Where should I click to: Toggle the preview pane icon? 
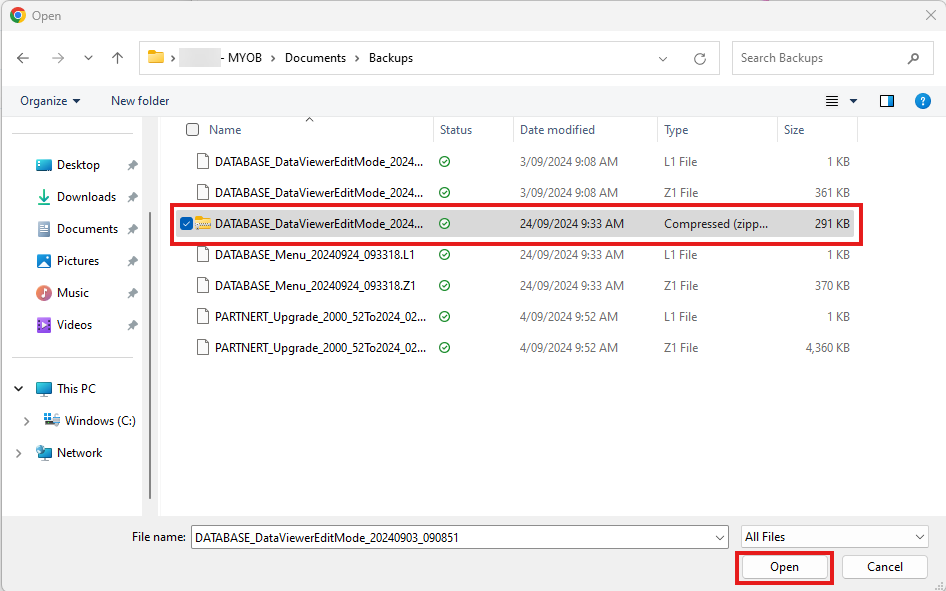(x=886, y=101)
